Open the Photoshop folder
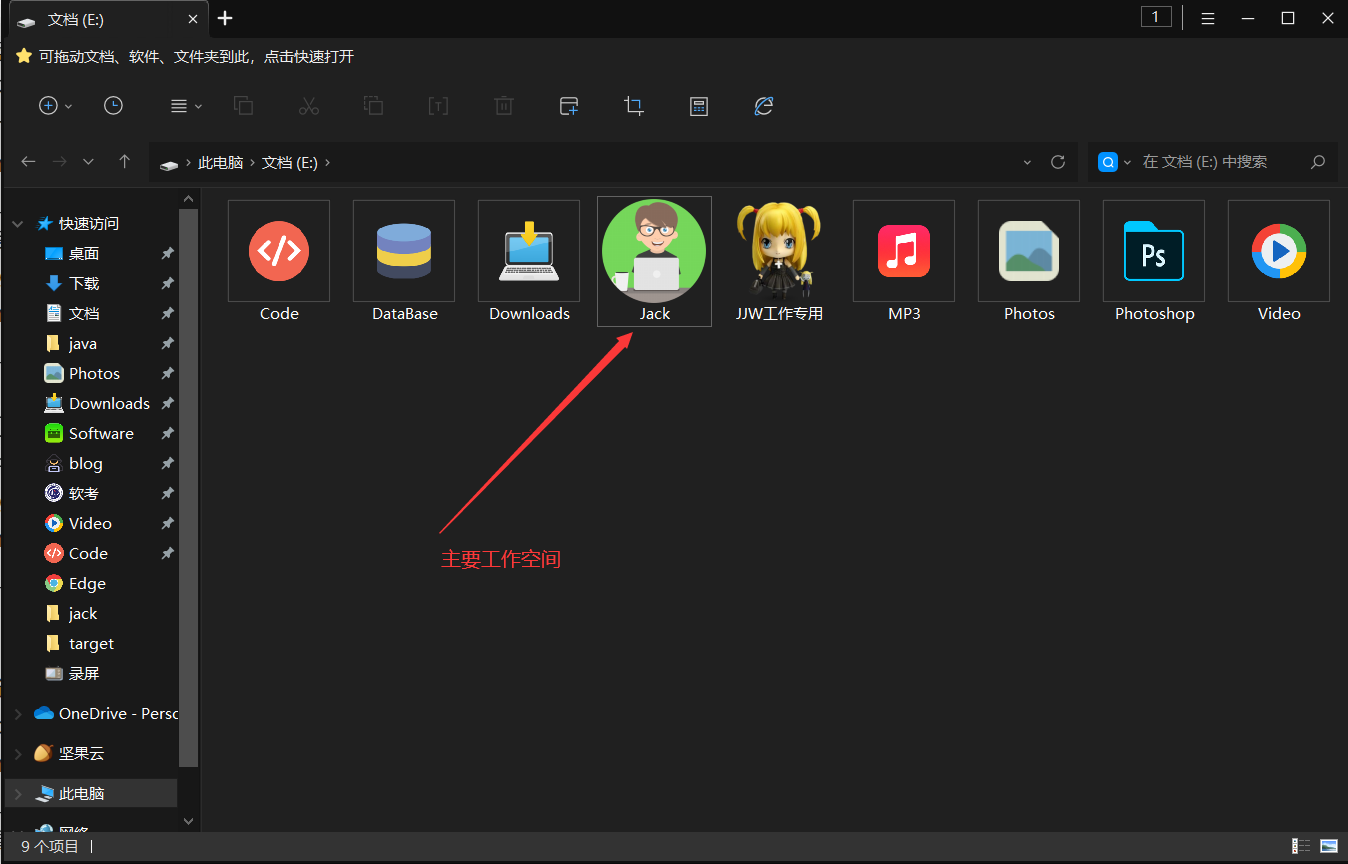 1154,261
